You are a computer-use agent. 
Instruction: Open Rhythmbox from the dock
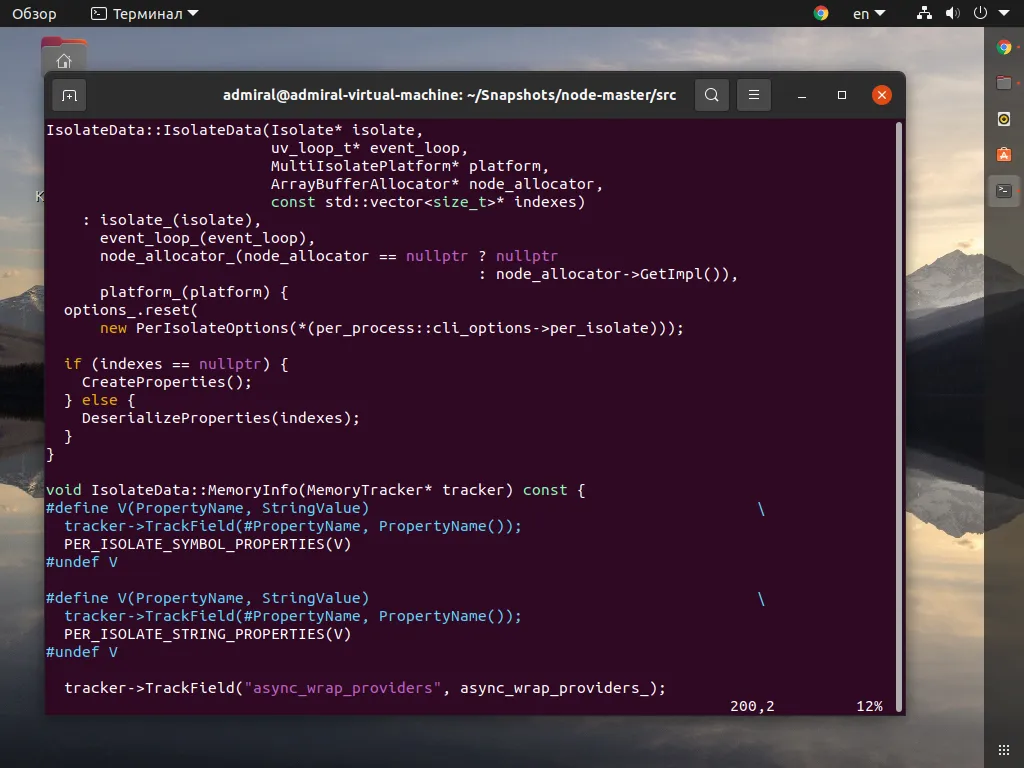coord(1004,119)
